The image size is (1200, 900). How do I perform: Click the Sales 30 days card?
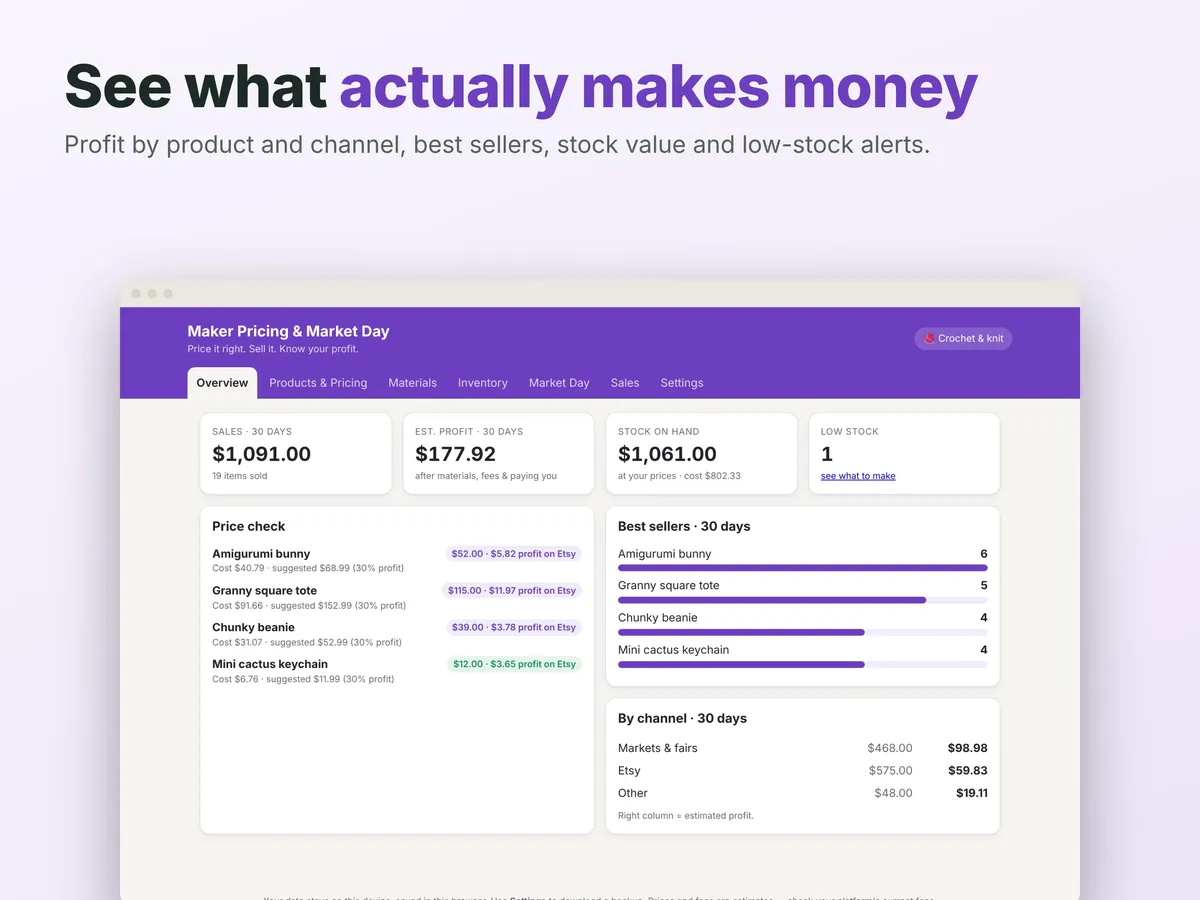point(295,454)
